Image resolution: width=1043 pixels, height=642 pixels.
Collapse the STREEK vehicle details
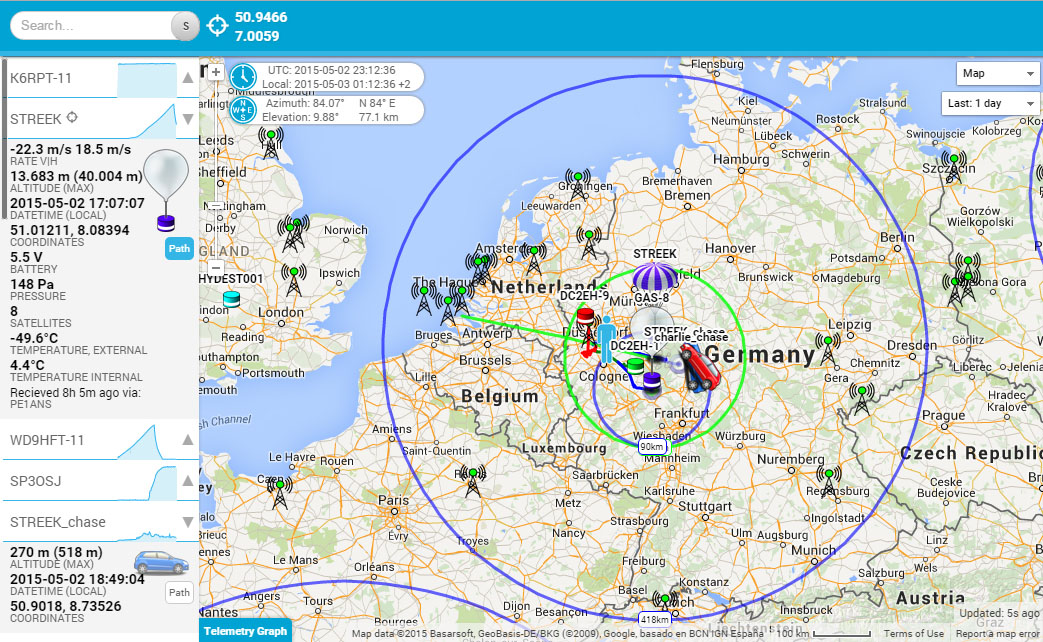[187, 119]
